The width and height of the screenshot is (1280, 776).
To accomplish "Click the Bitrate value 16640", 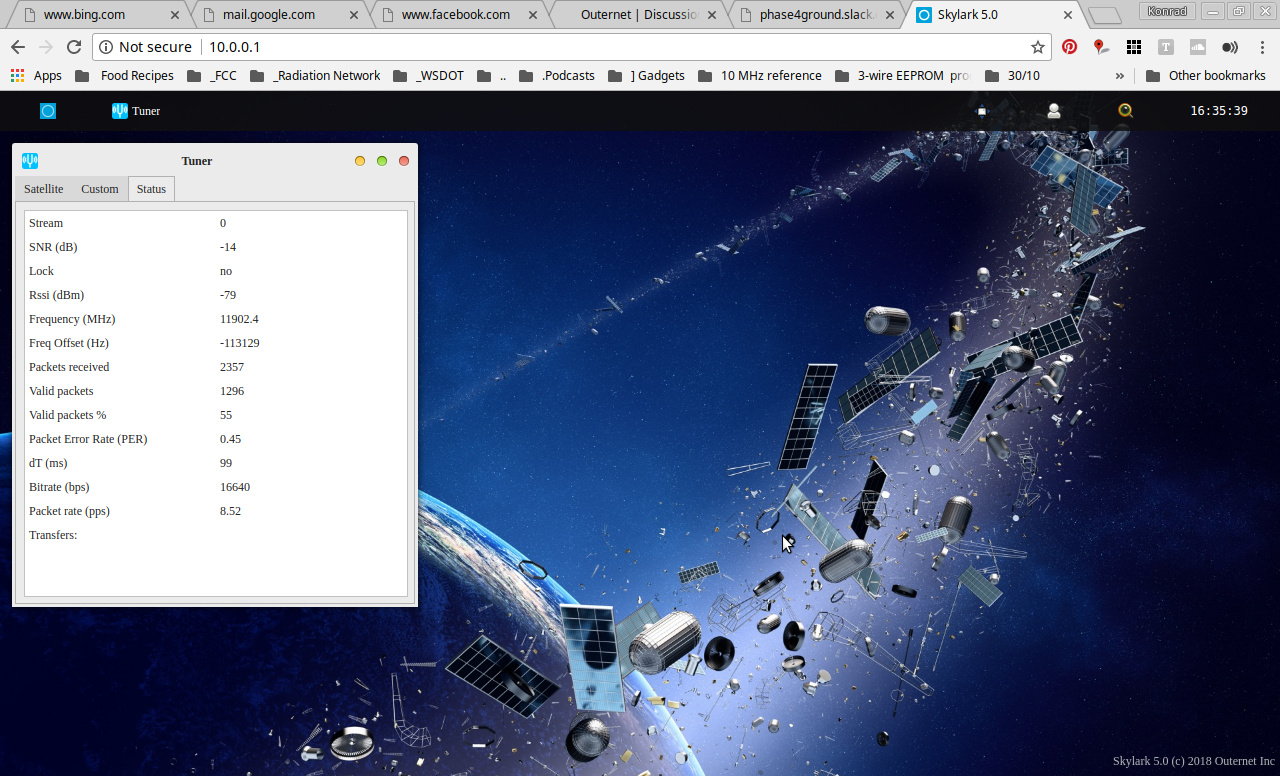I will (235, 487).
